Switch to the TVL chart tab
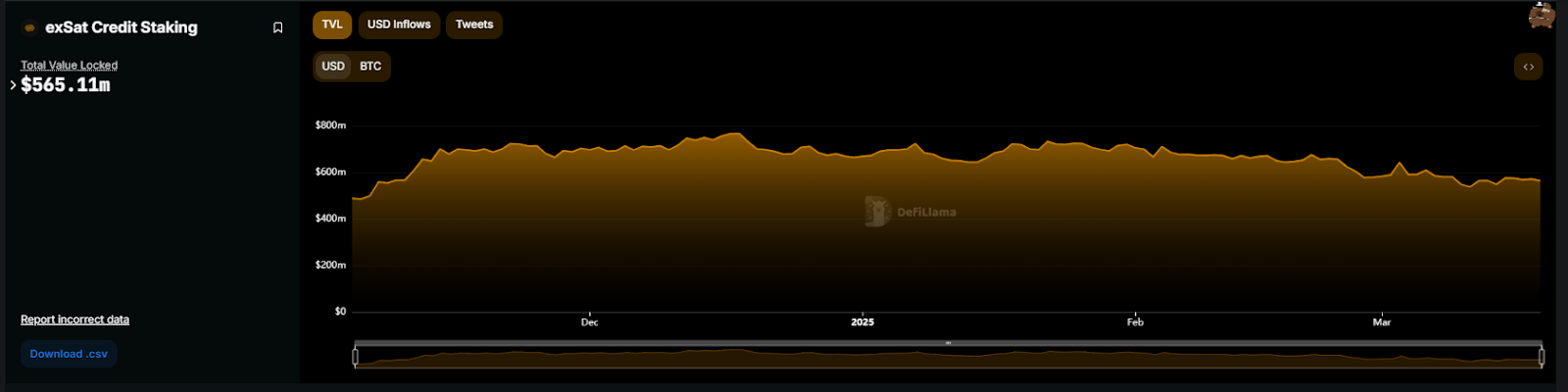The width and height of the screenshot is (1568, 392). [x=332, y=24]
